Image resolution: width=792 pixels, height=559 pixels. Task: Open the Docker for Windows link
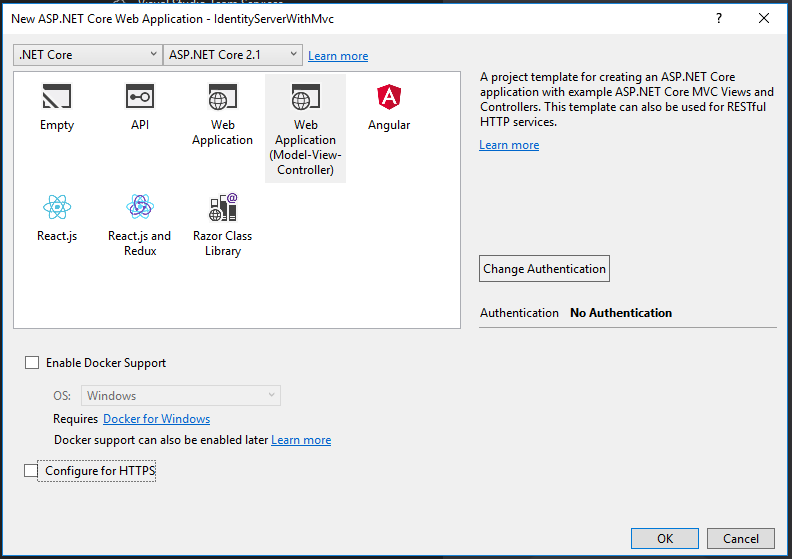(157, 419)
